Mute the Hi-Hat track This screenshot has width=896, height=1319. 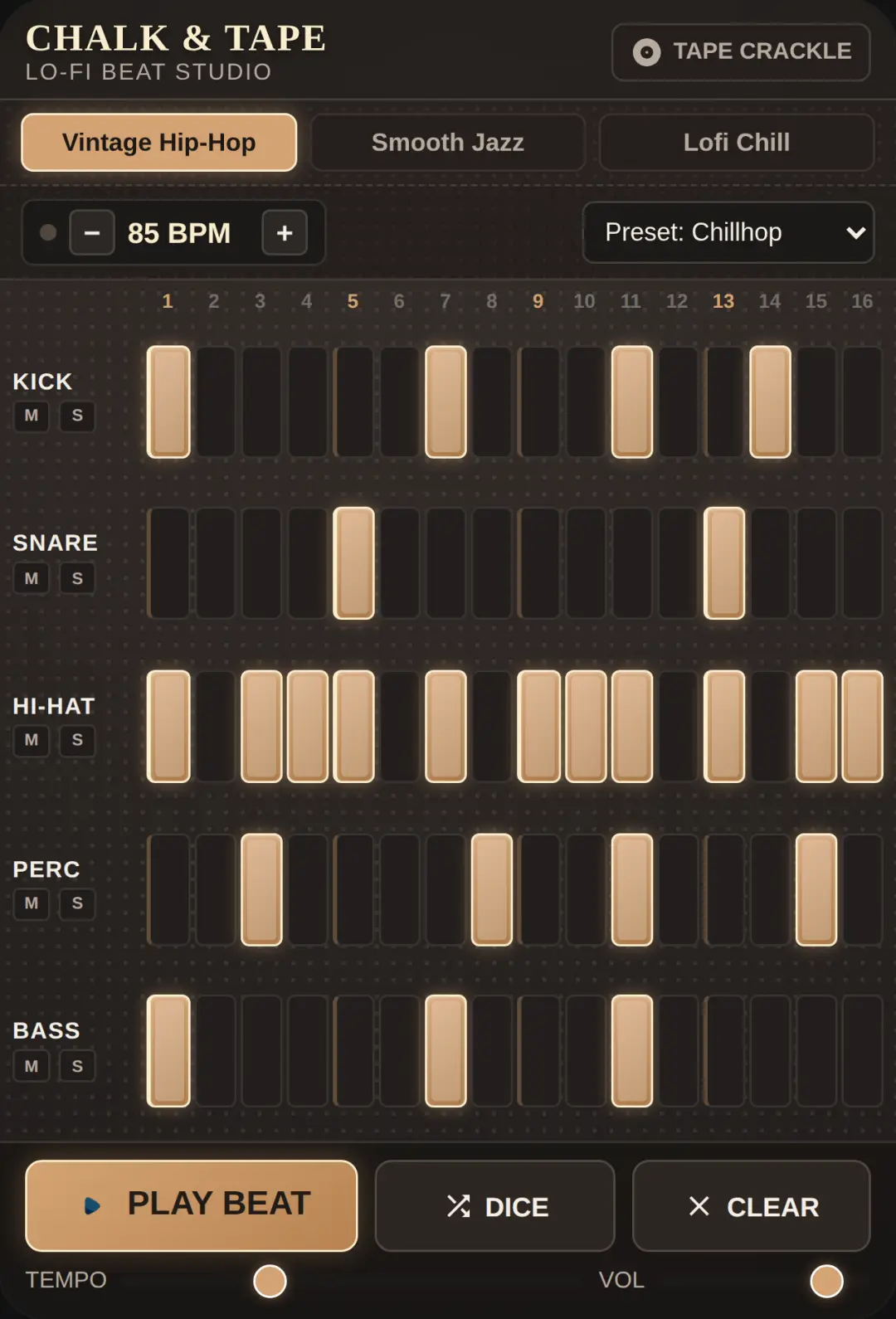click(32, 740)
